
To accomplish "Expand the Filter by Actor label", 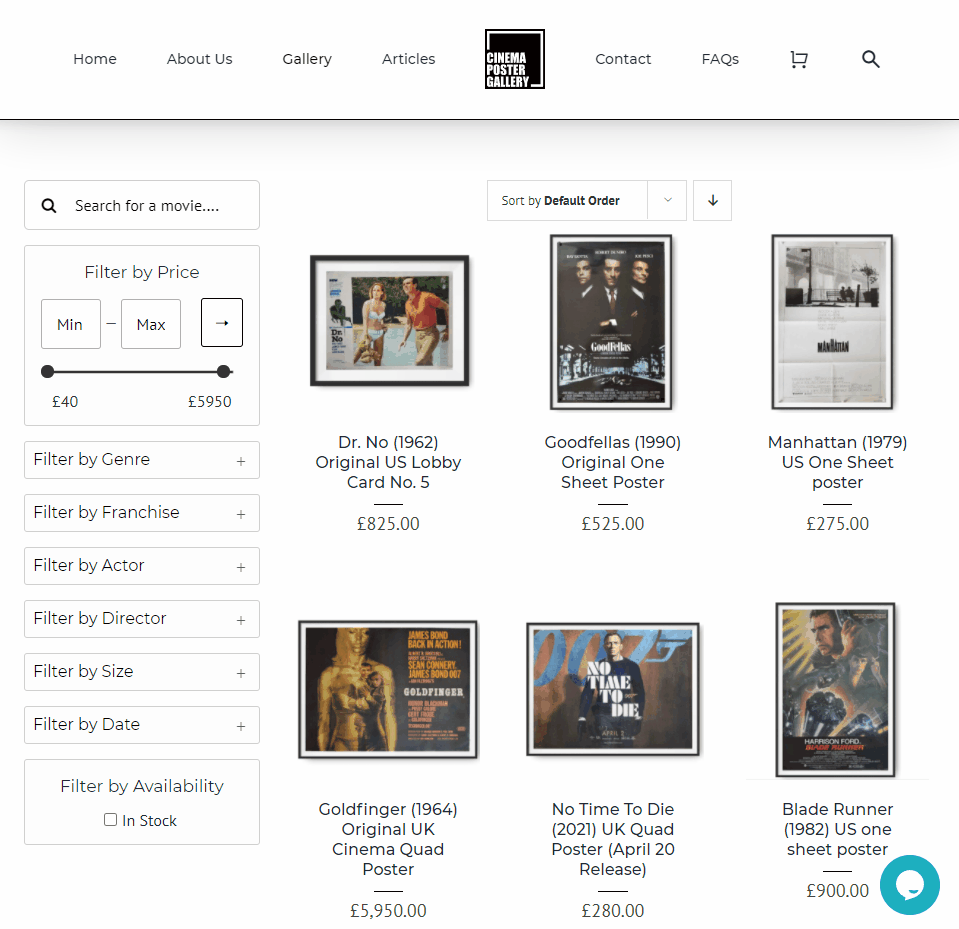I will pos(89,566).
